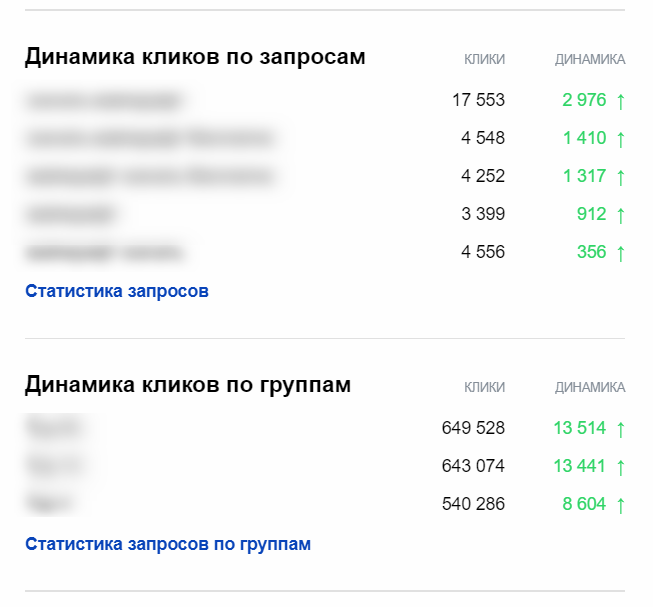
Task: Click the trend arrow beside 13 441
Action: [x=620, y=466]
